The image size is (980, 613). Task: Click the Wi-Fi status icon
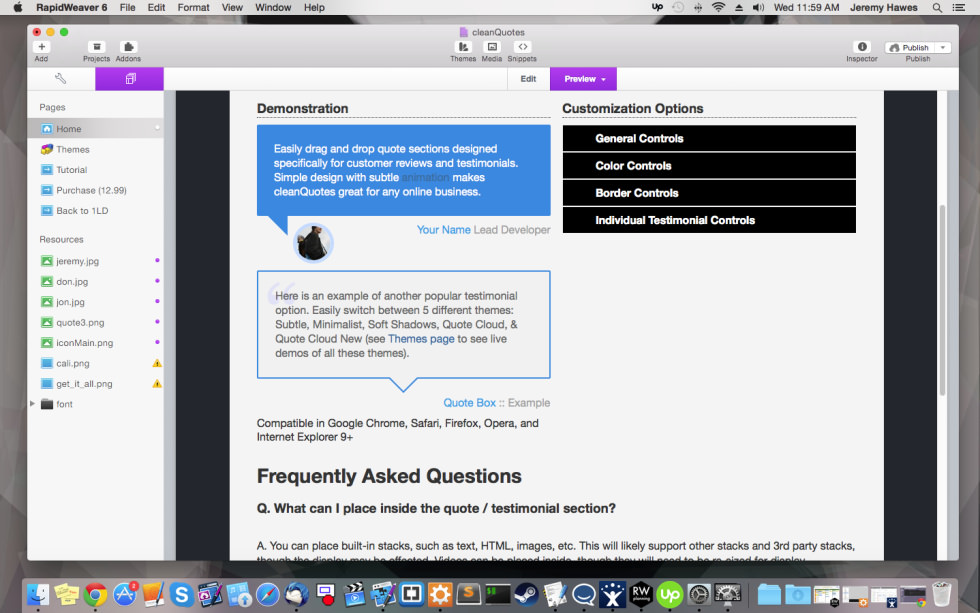click(x=719, y=7)
